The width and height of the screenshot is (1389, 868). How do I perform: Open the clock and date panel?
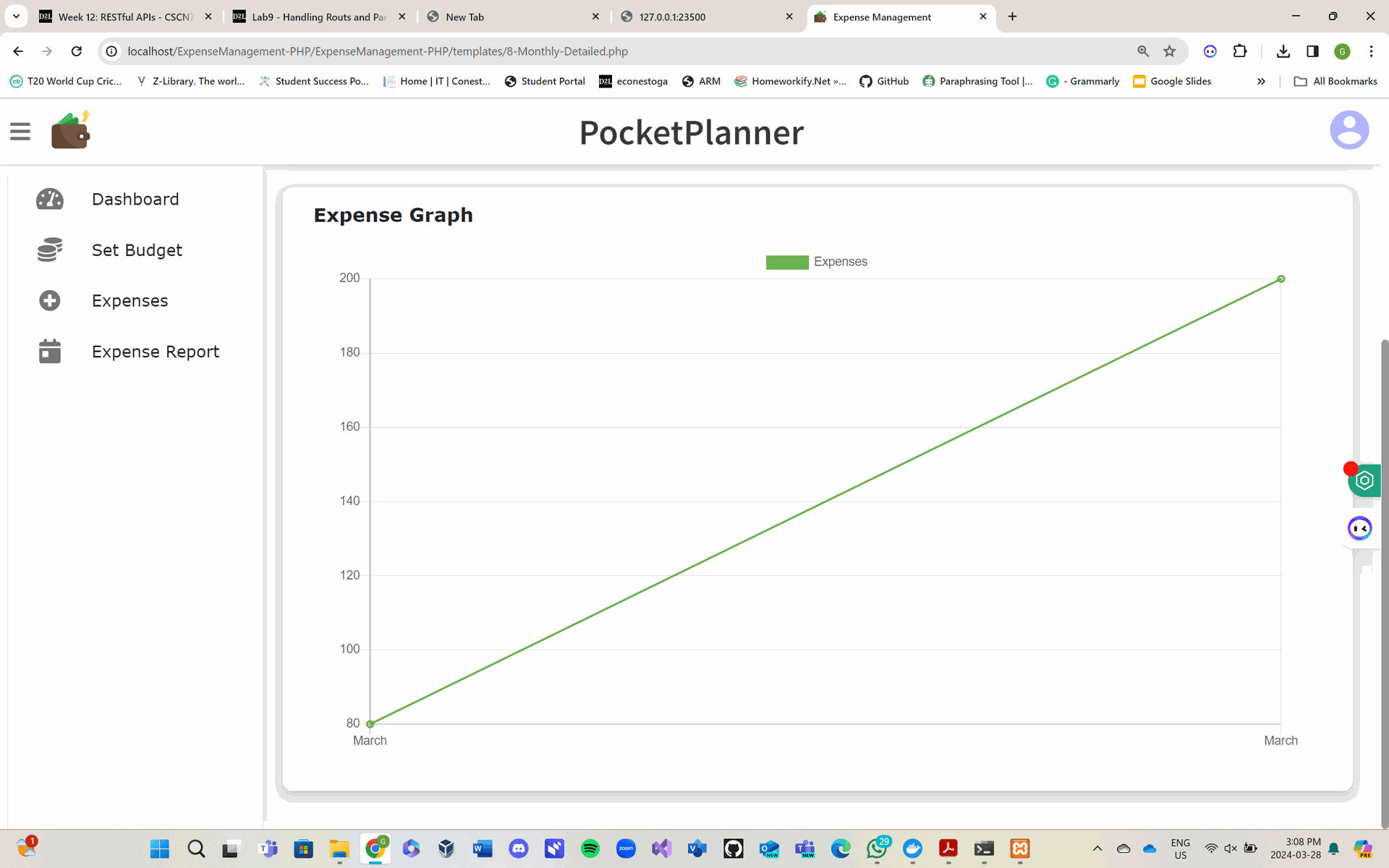[x=1295, y=848]
